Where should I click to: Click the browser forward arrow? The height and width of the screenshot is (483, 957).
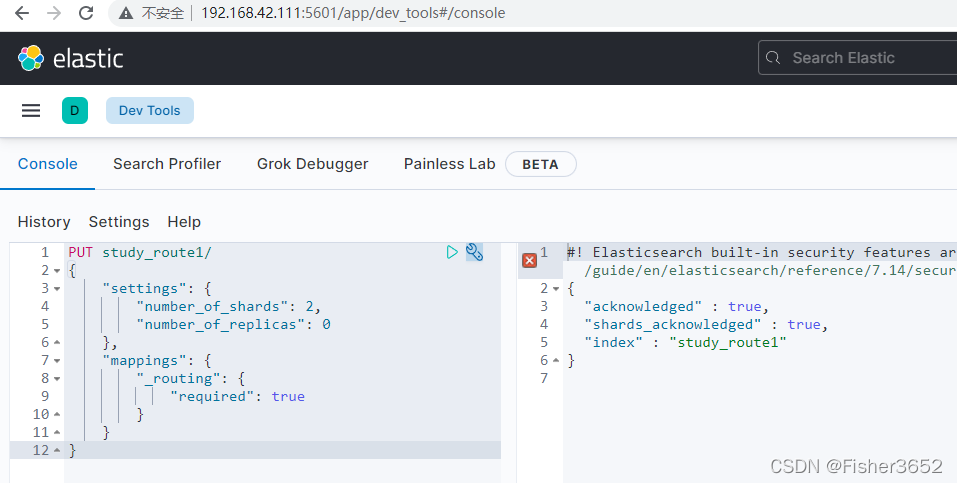click(54, 13)
